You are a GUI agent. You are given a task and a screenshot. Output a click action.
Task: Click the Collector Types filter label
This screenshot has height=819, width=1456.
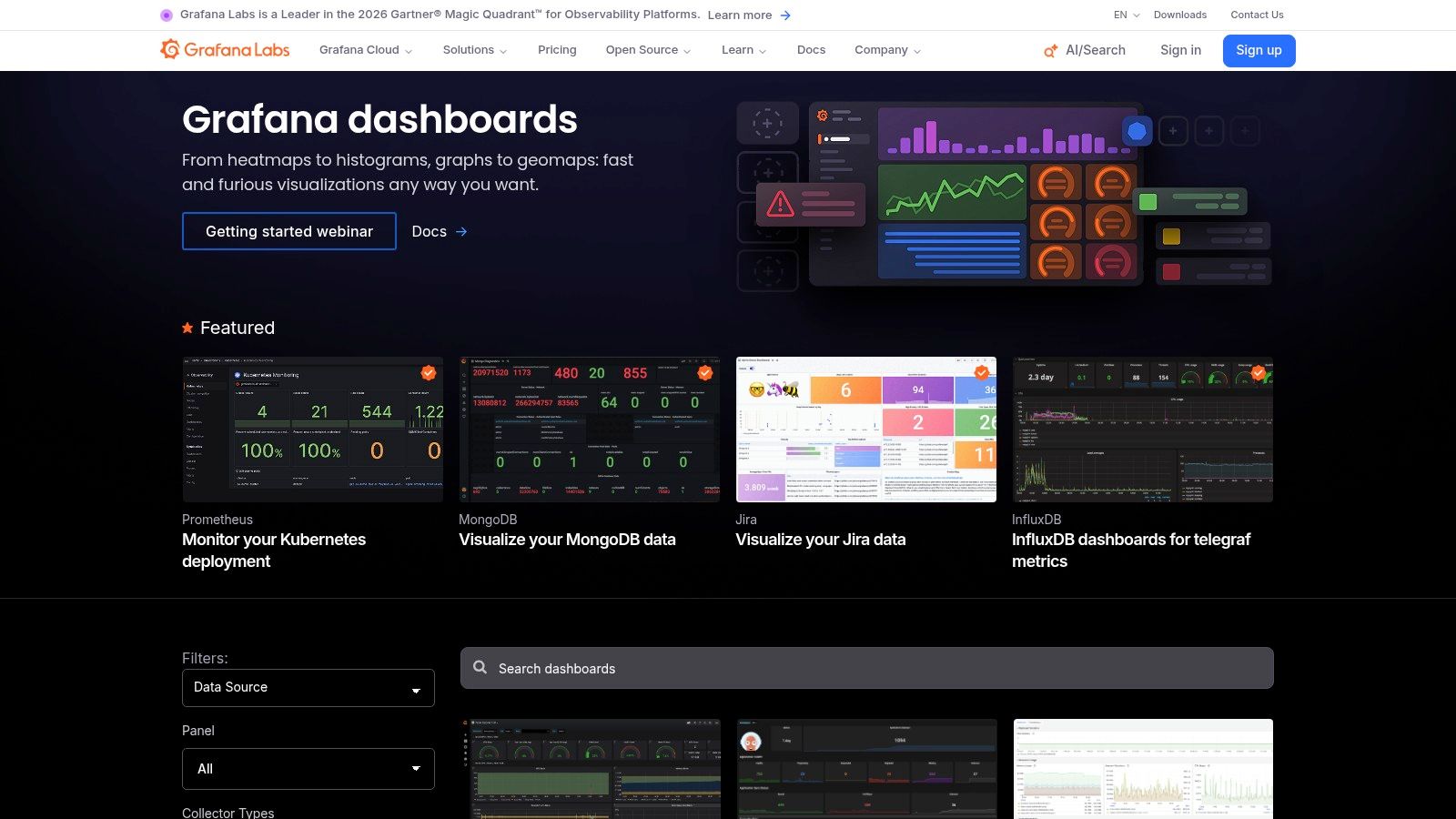pos(227,813)
